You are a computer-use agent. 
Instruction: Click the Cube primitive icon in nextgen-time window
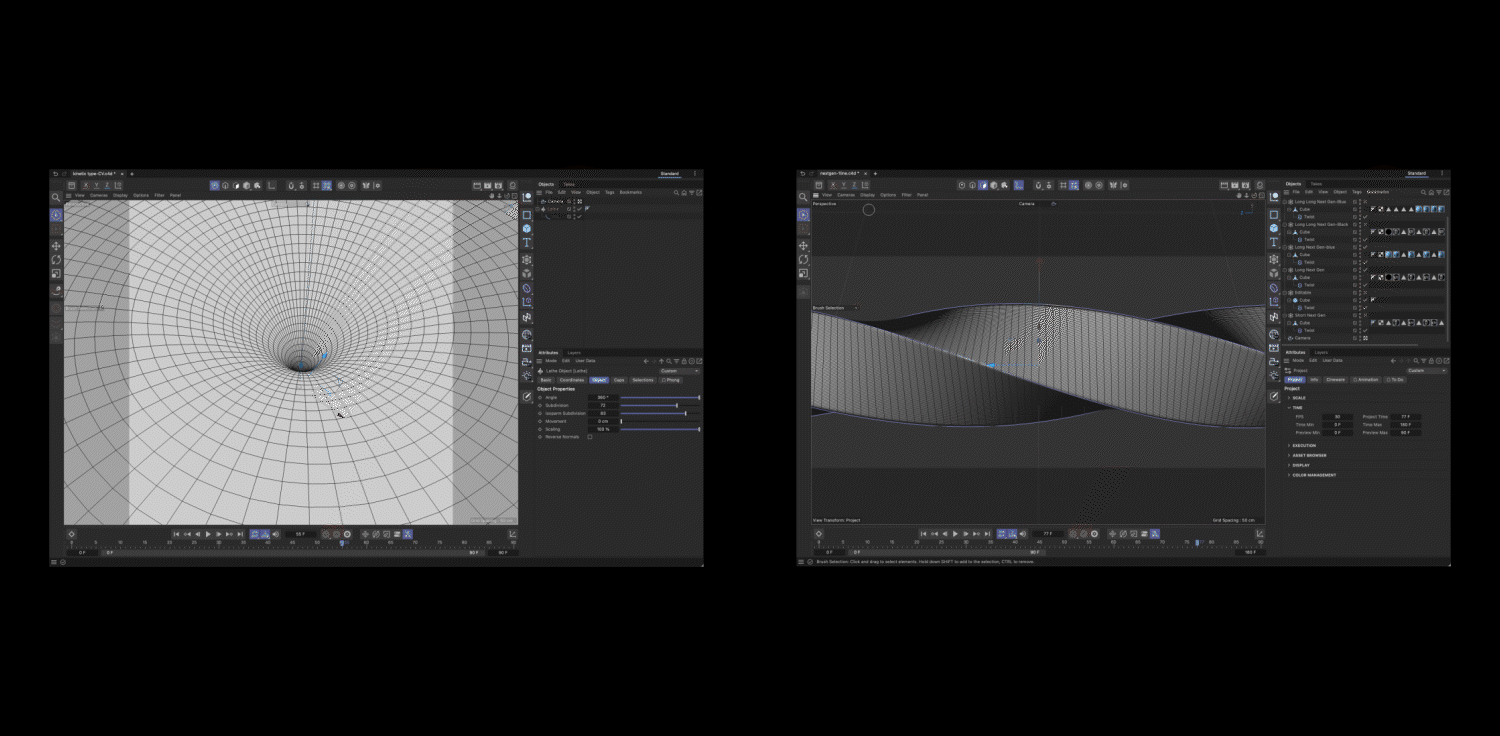1273,228
